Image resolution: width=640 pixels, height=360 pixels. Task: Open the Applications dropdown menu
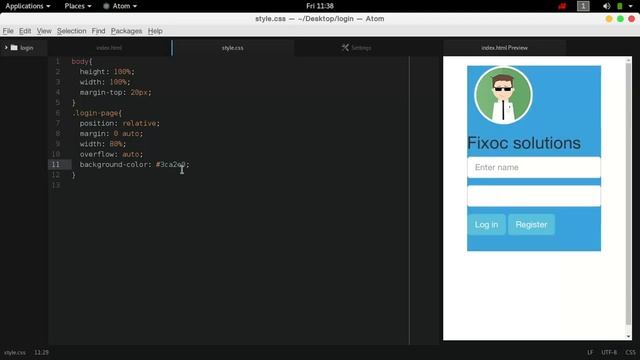pos(28,6)
